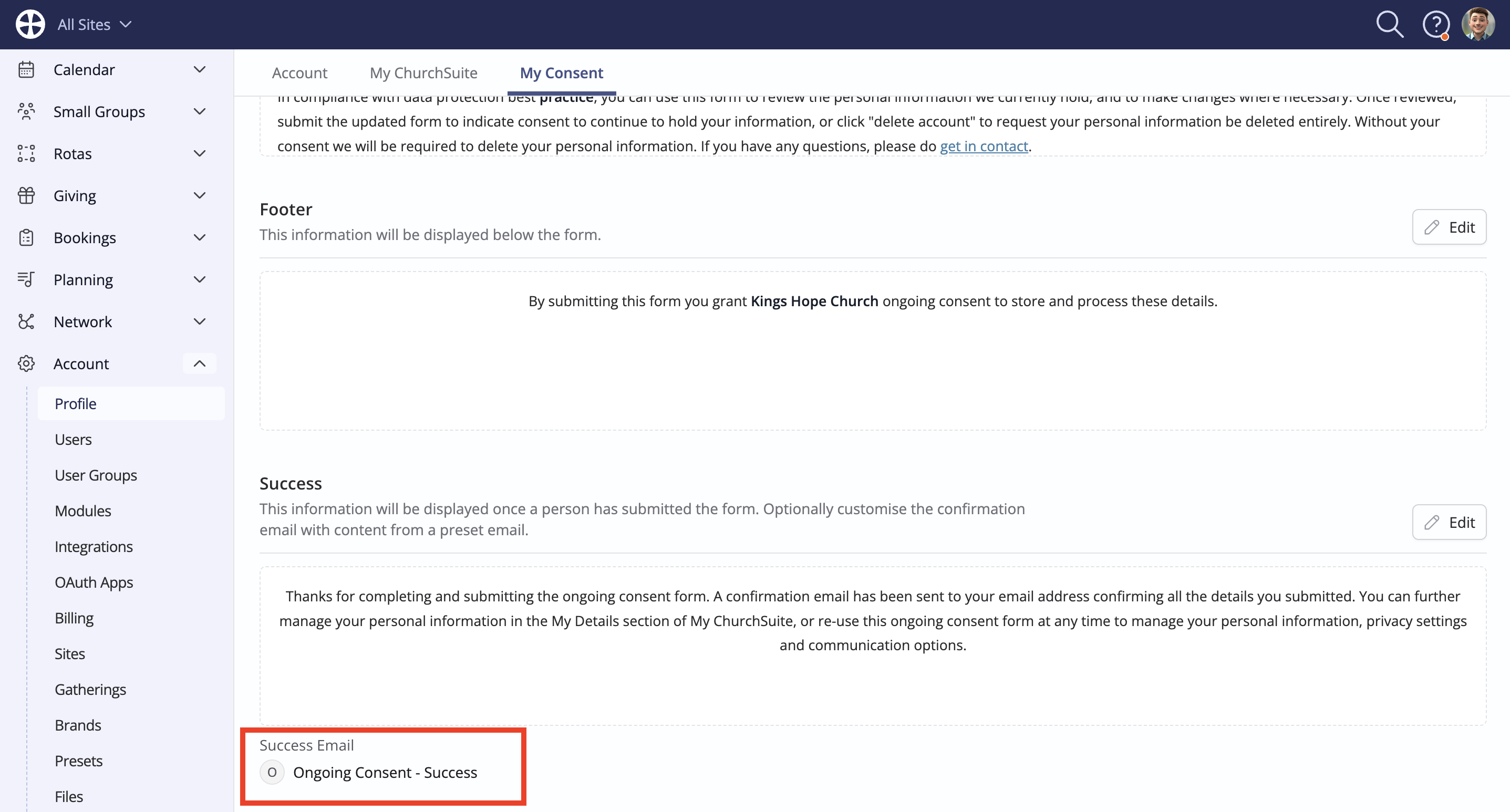The image size is (1510, 812).
Task: Click the Small Groups people icon
Action: 26,111
